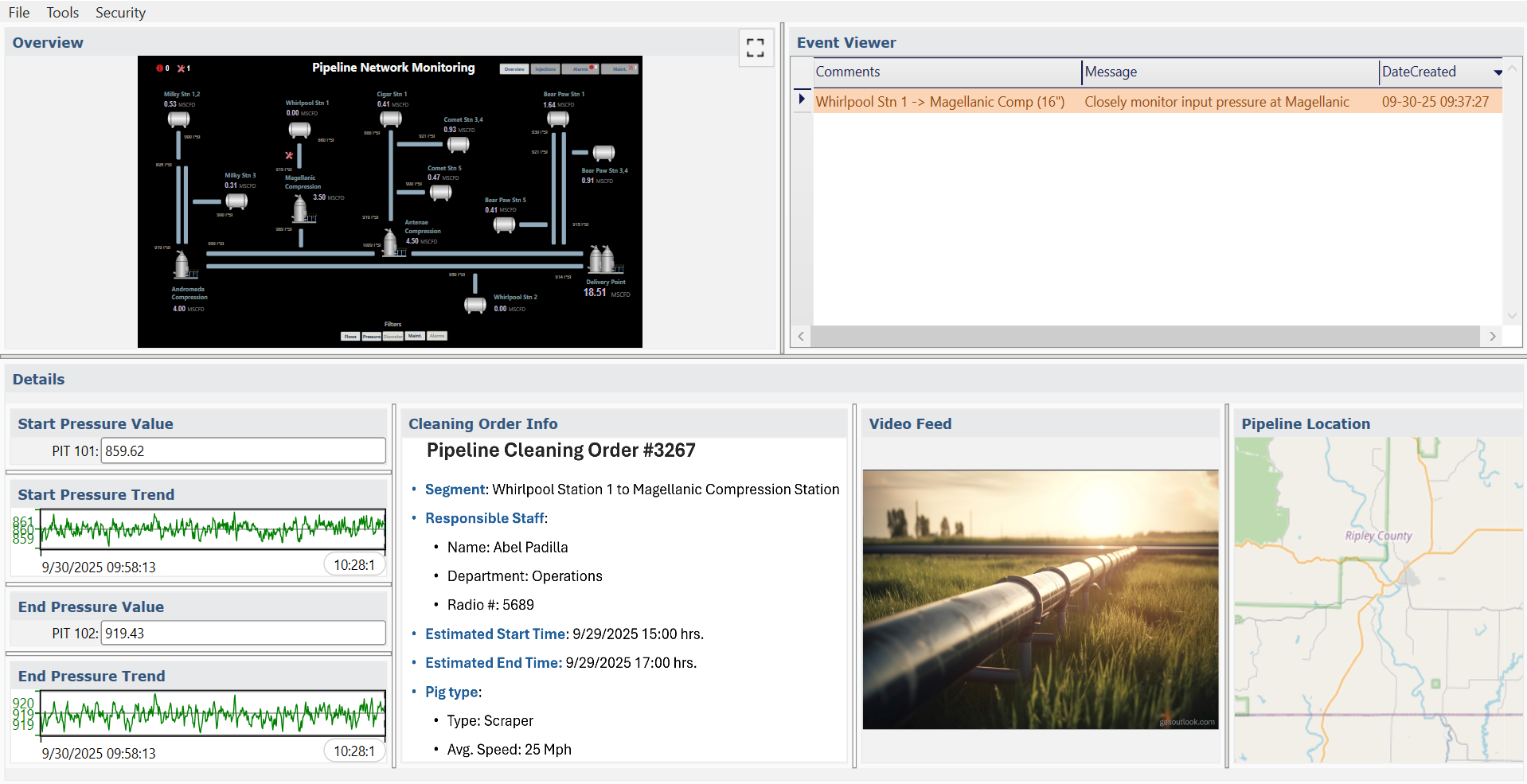Screen dimensions: 1527x784
Task: Click the Cigar Stn 1 tank icon
Action: click(x=390, y=119)
